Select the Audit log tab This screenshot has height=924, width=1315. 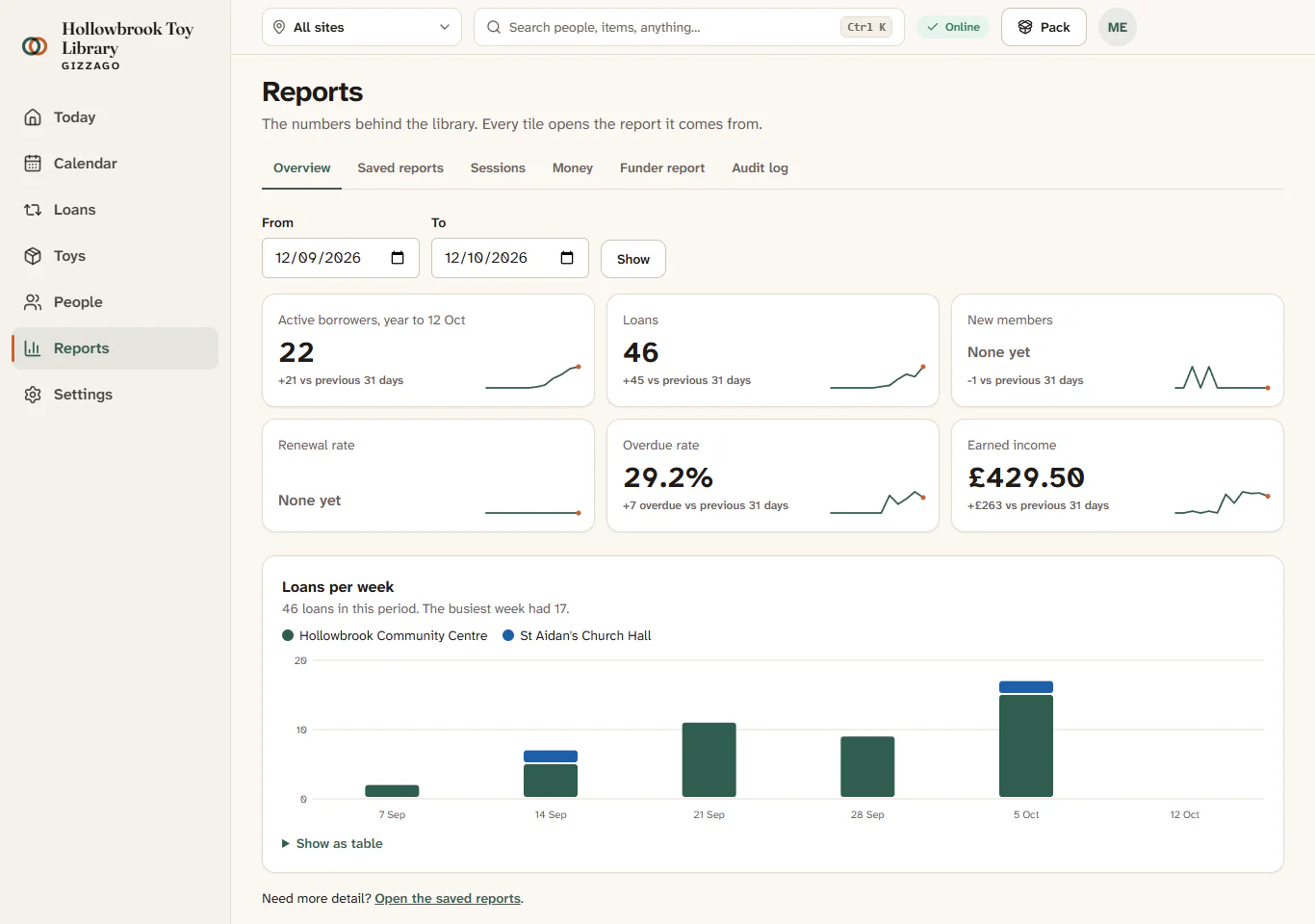760,167
